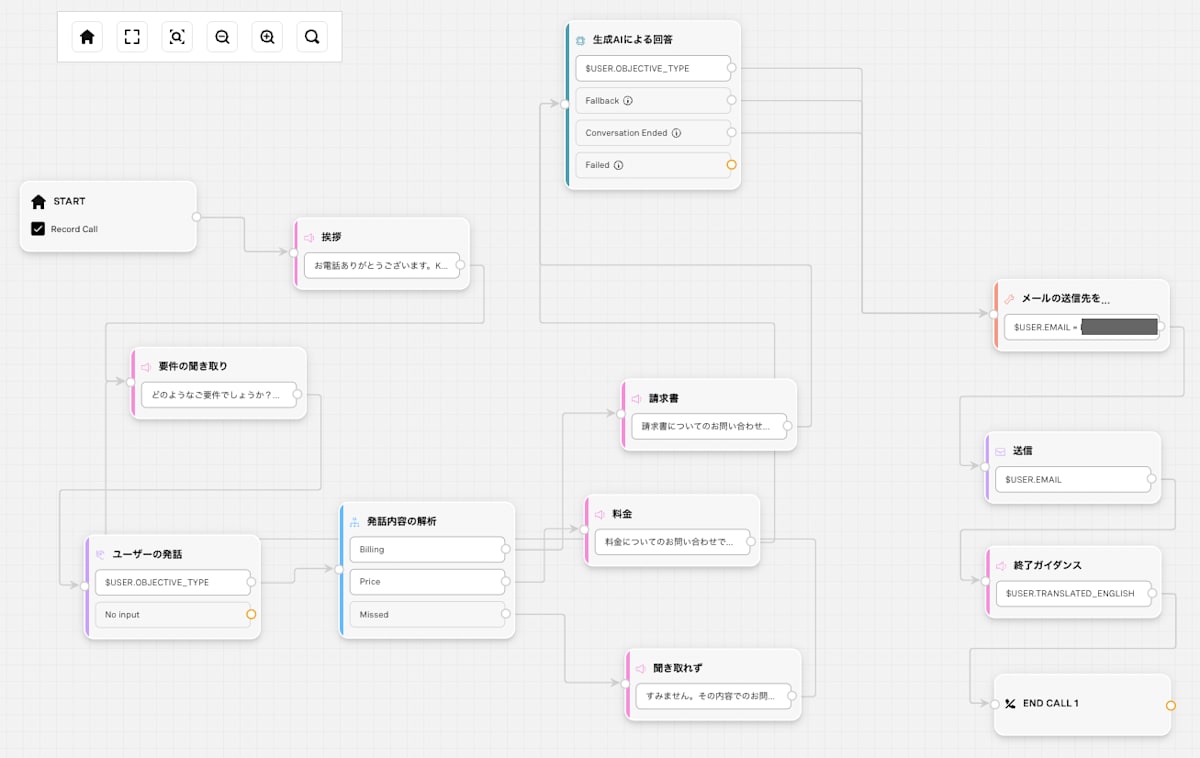This screenshot has width=1200, height=758.
Task: Select the Billing branch in 発話内容の解析
Action: (427, 549)
